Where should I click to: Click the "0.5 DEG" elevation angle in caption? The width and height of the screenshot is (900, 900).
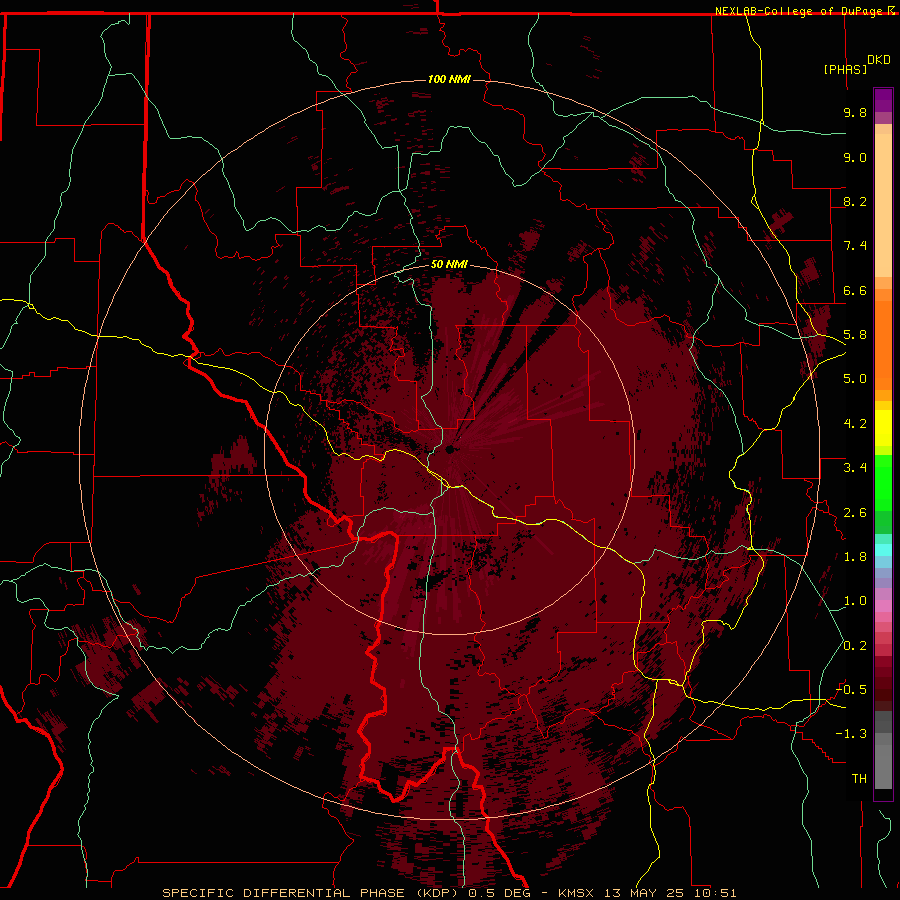click(503, 893)
